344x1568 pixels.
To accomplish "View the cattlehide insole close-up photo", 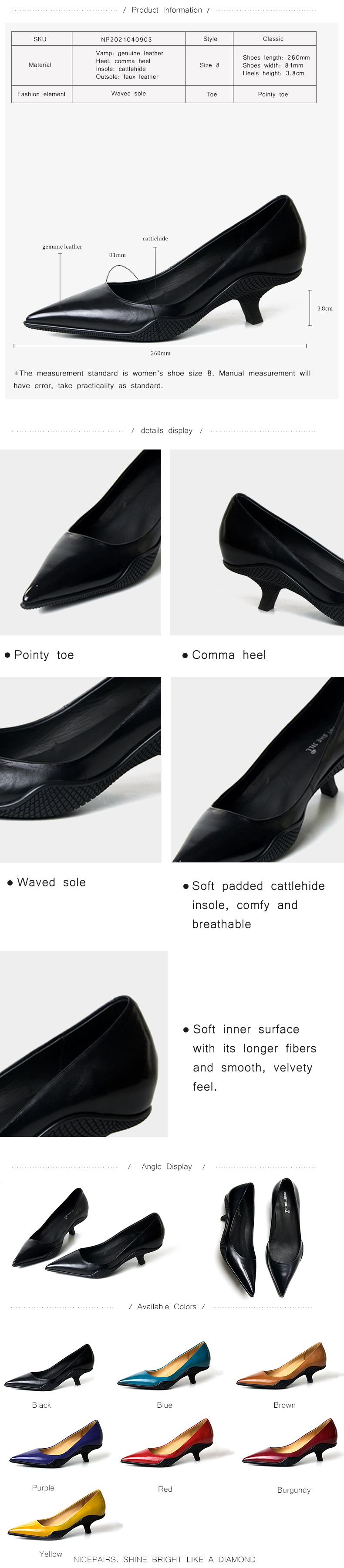I will pyautogui.click(x=257, y=769).
